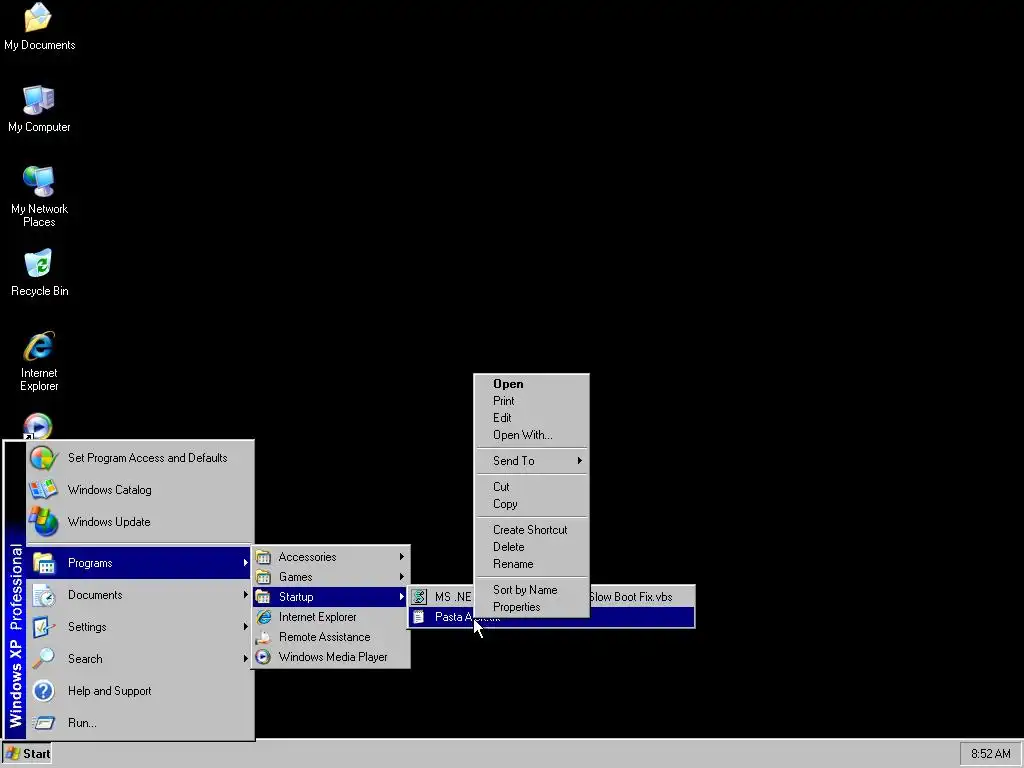Click the Pasta A text file icon
Viewport: 1024px width, 768px height.
pos(419,617)
